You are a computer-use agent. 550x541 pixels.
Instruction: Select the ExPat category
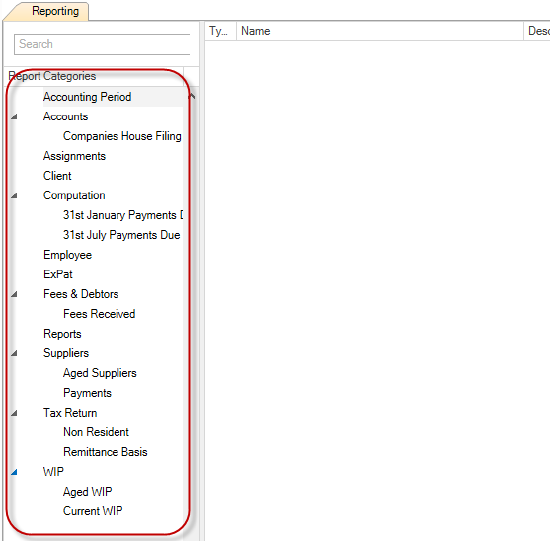click(58, 274)
